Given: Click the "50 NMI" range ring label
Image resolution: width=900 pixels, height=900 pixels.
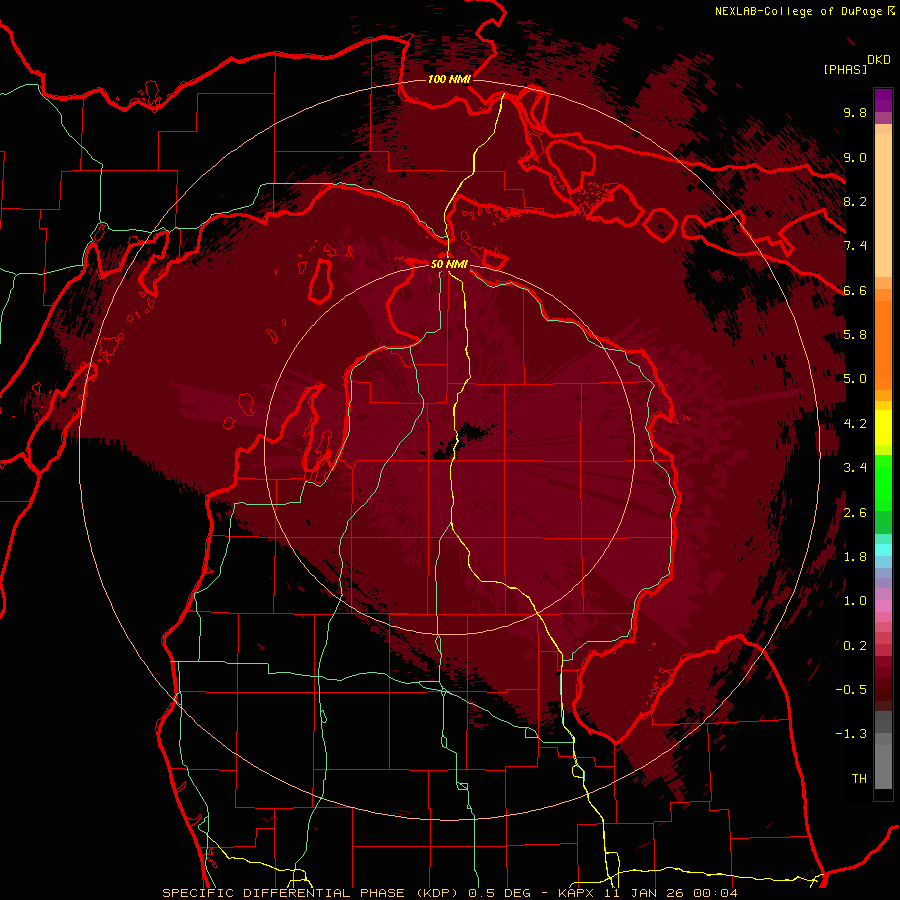Looking at the screenshot, I should coord(449,264).
